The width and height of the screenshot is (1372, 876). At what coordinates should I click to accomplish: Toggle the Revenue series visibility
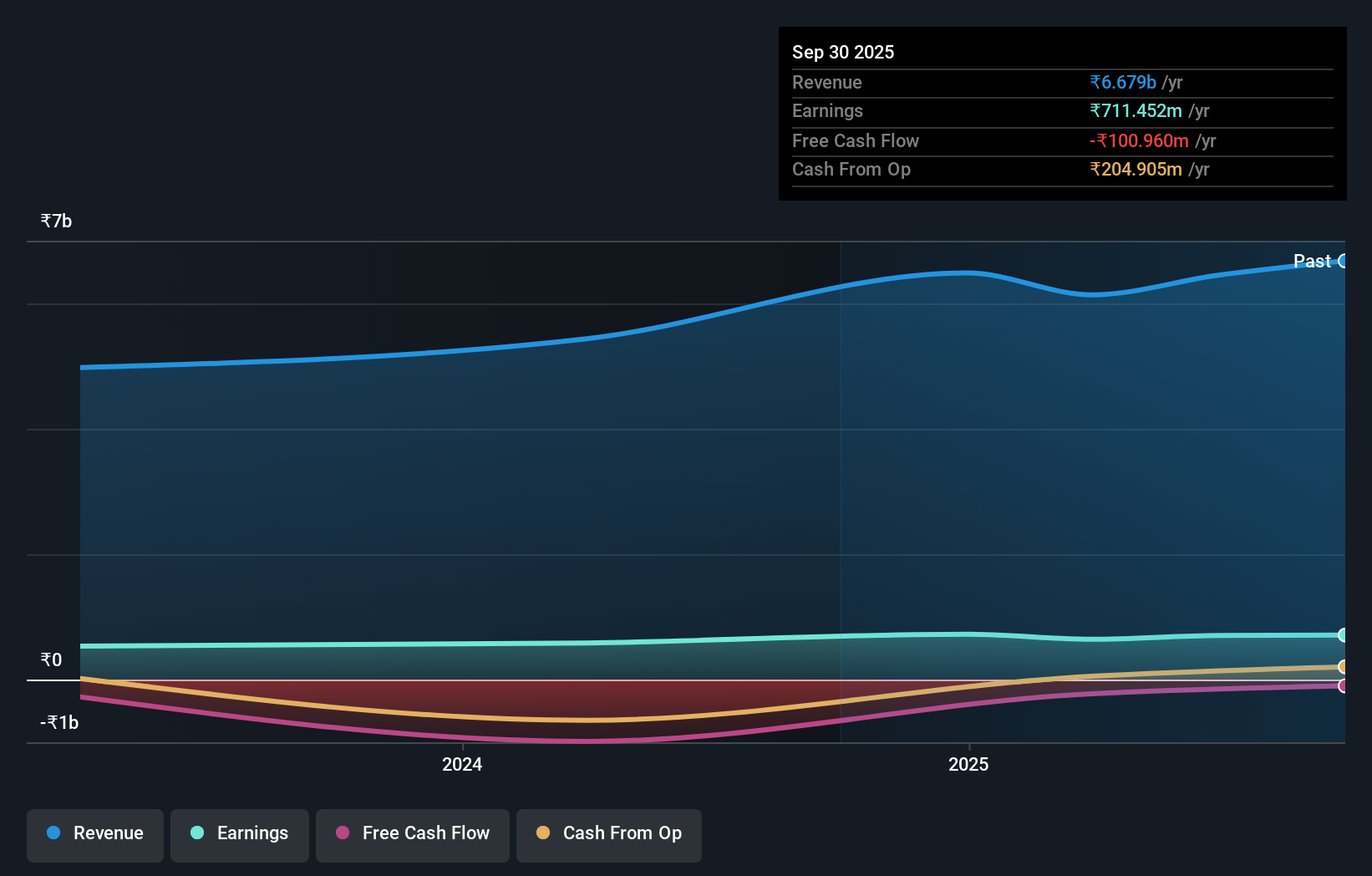pos(94,834)
